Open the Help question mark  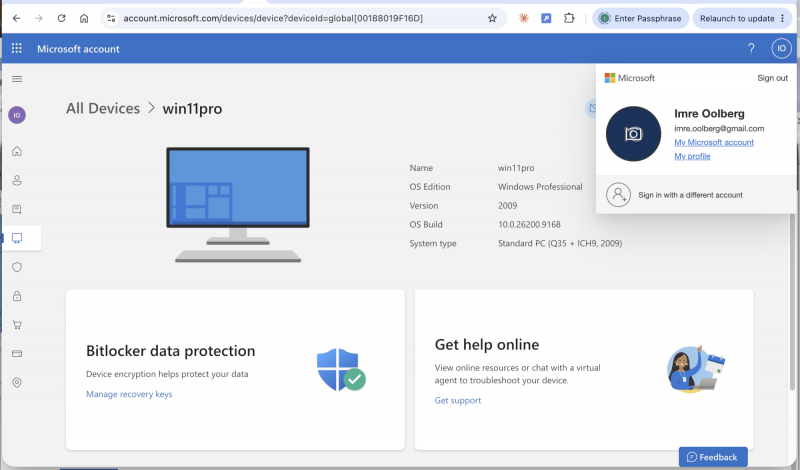click(751, 48)
